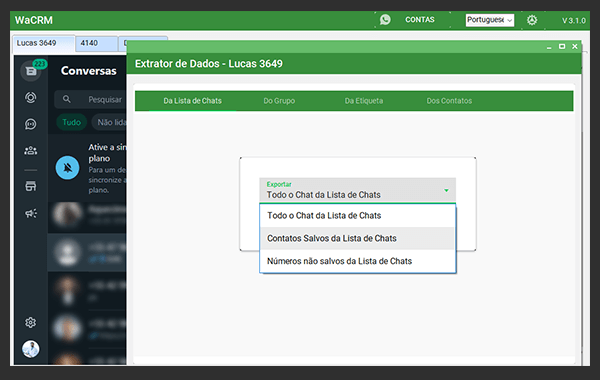Screen dimensions: 600x380
Task: Click the WhatsApp logo icon in header
Action: [385, 20]
